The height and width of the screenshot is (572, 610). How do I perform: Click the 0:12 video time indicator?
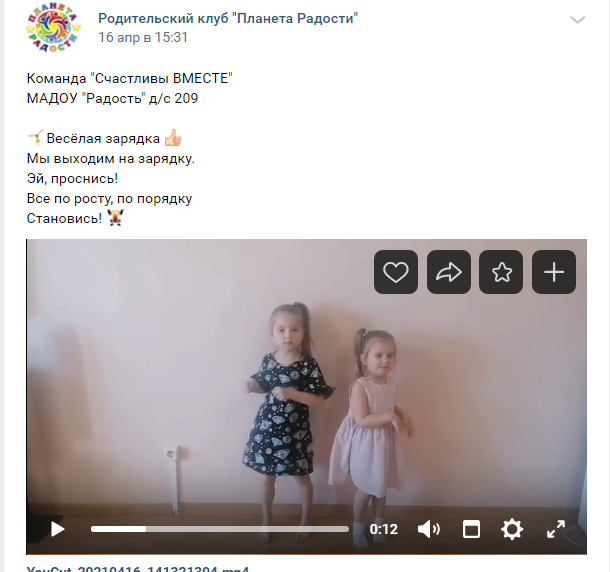point(384,529)
